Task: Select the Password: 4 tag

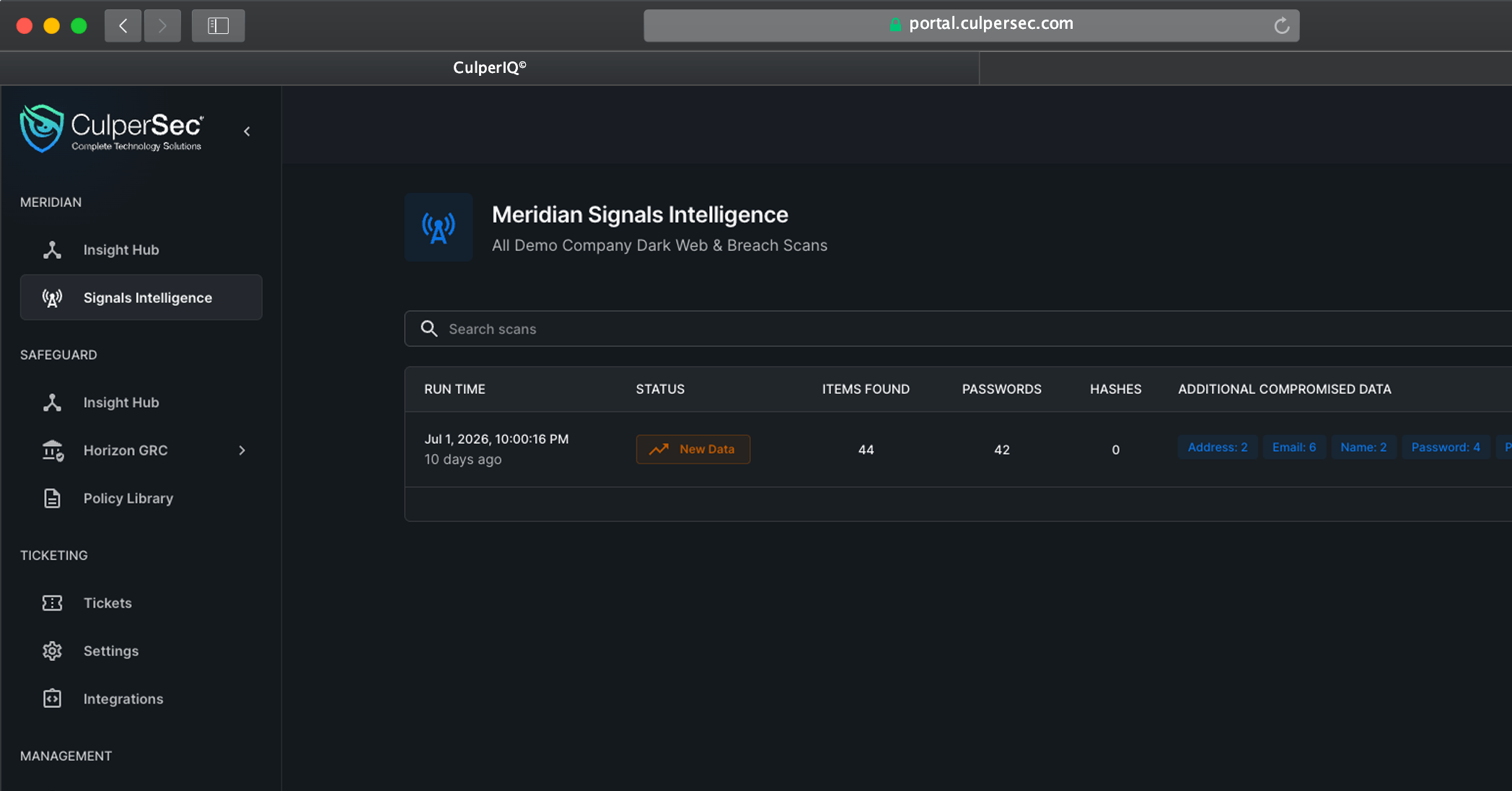Action: click(x=1446, y=447)
